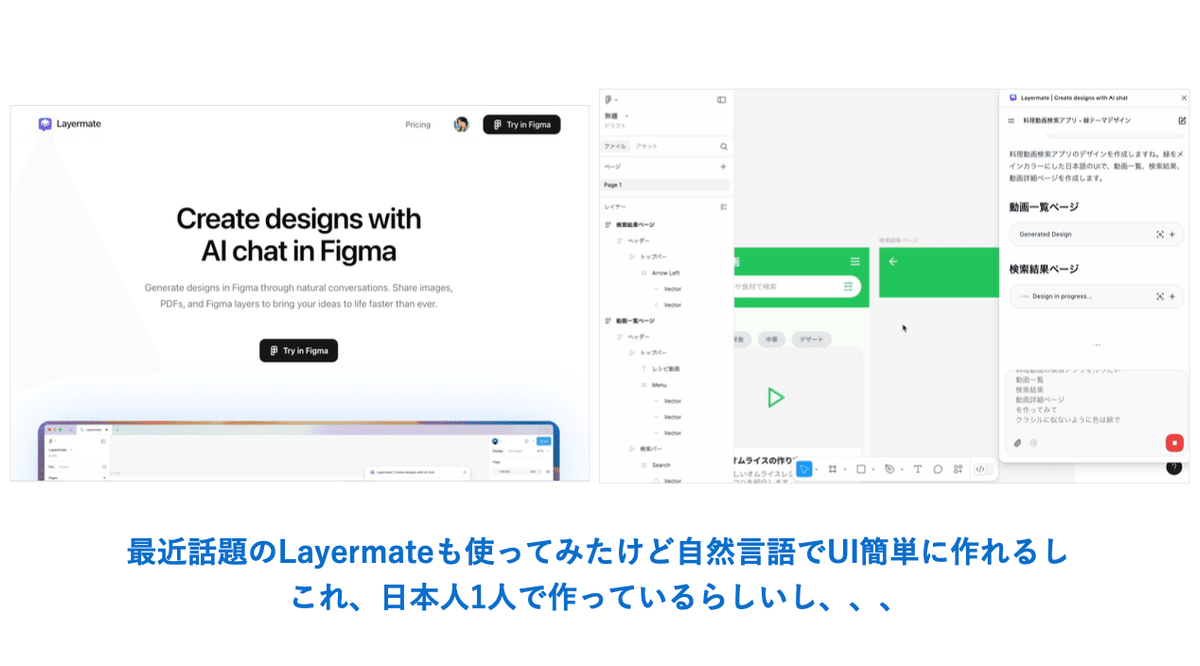Click the search icon in Figma's left sidebar
The image size is (1200, 666).
pos(723,146)
